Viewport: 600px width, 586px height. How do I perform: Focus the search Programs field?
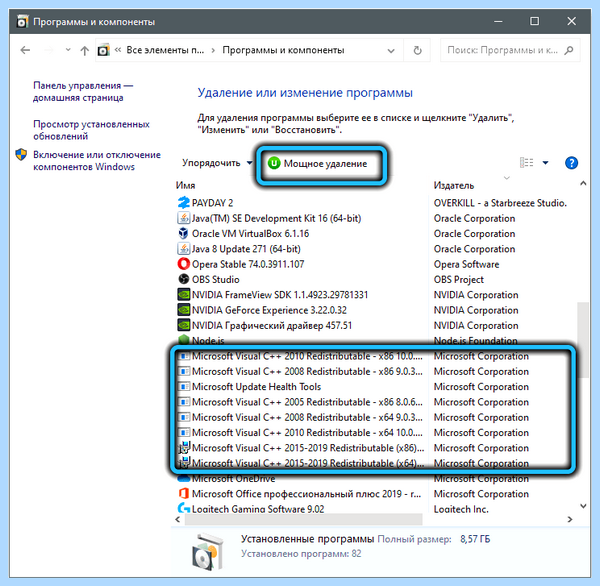click(x=510, y=50)
